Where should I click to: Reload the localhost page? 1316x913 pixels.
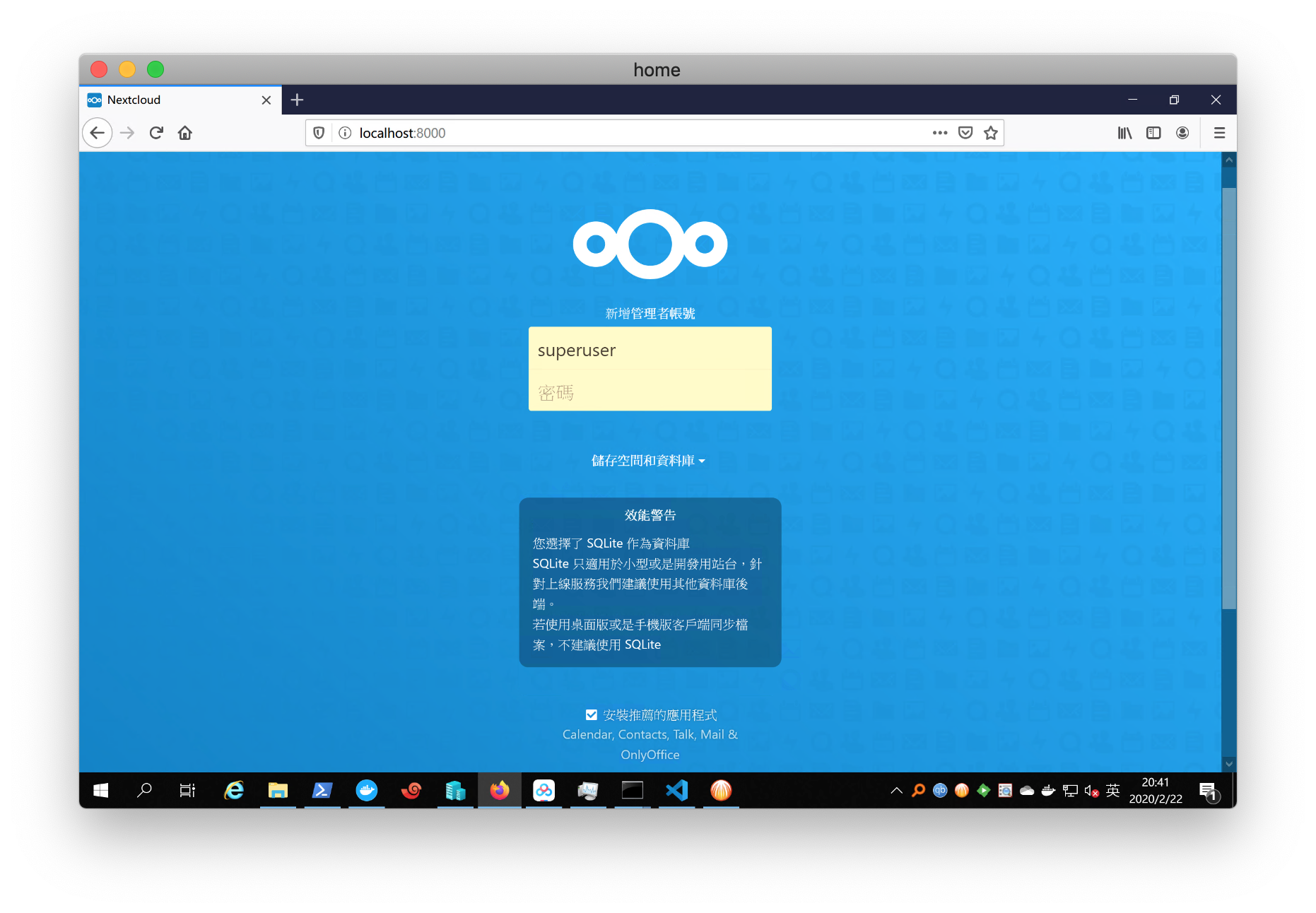coord(156,133)
